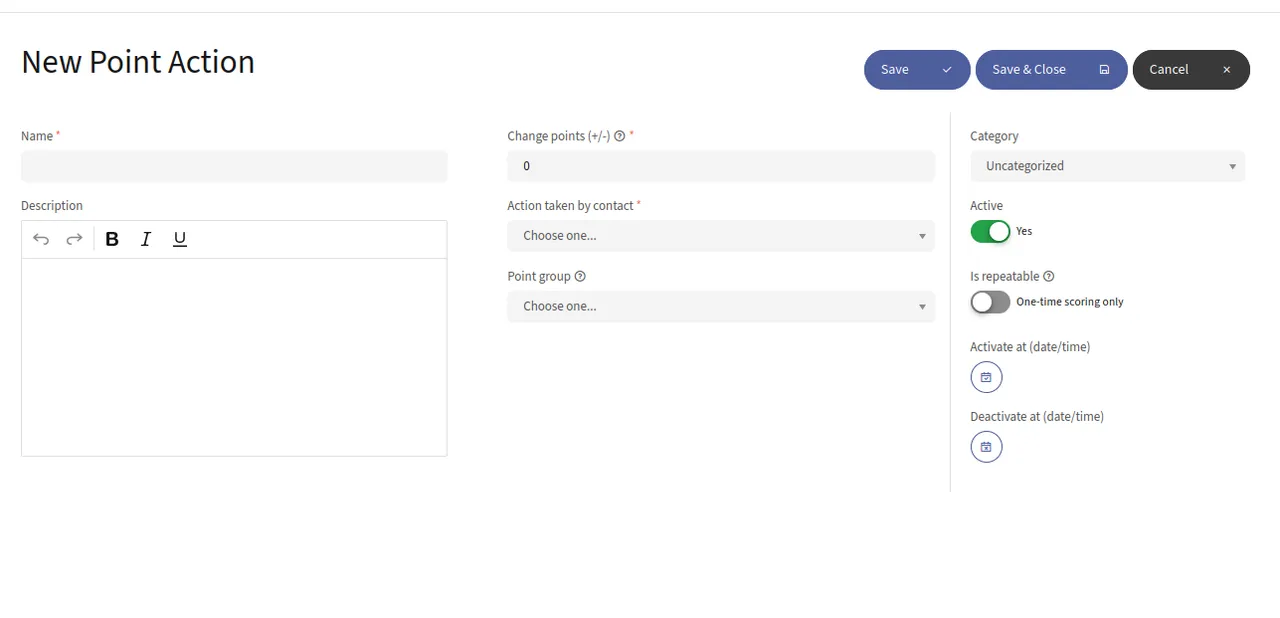Image resolution: width=1280 pixels, height=618 pixels.
Task: Click Save & Close button
Action: tap(1051, 70)
